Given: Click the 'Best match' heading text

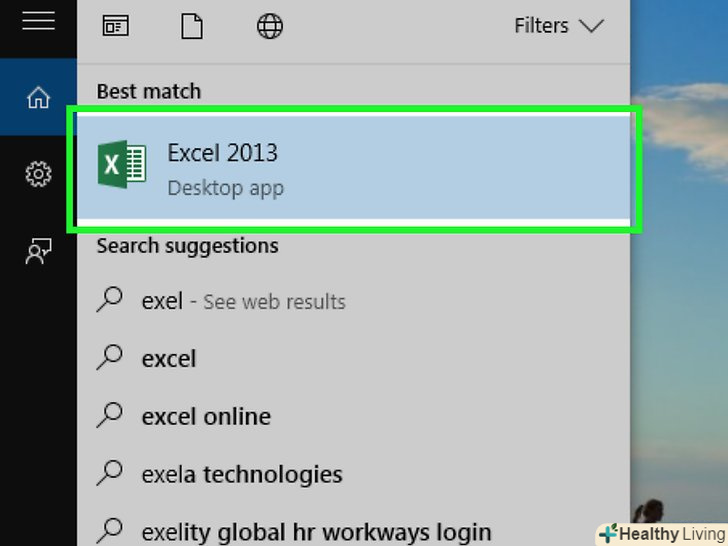Looking at the screenshot, I should [x=149, y=91].
